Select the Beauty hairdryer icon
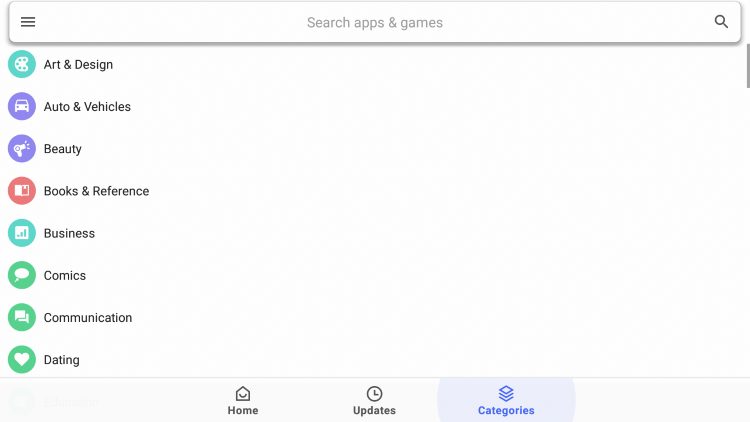Screen dimensions: 750x422 [x=22, y=148]
